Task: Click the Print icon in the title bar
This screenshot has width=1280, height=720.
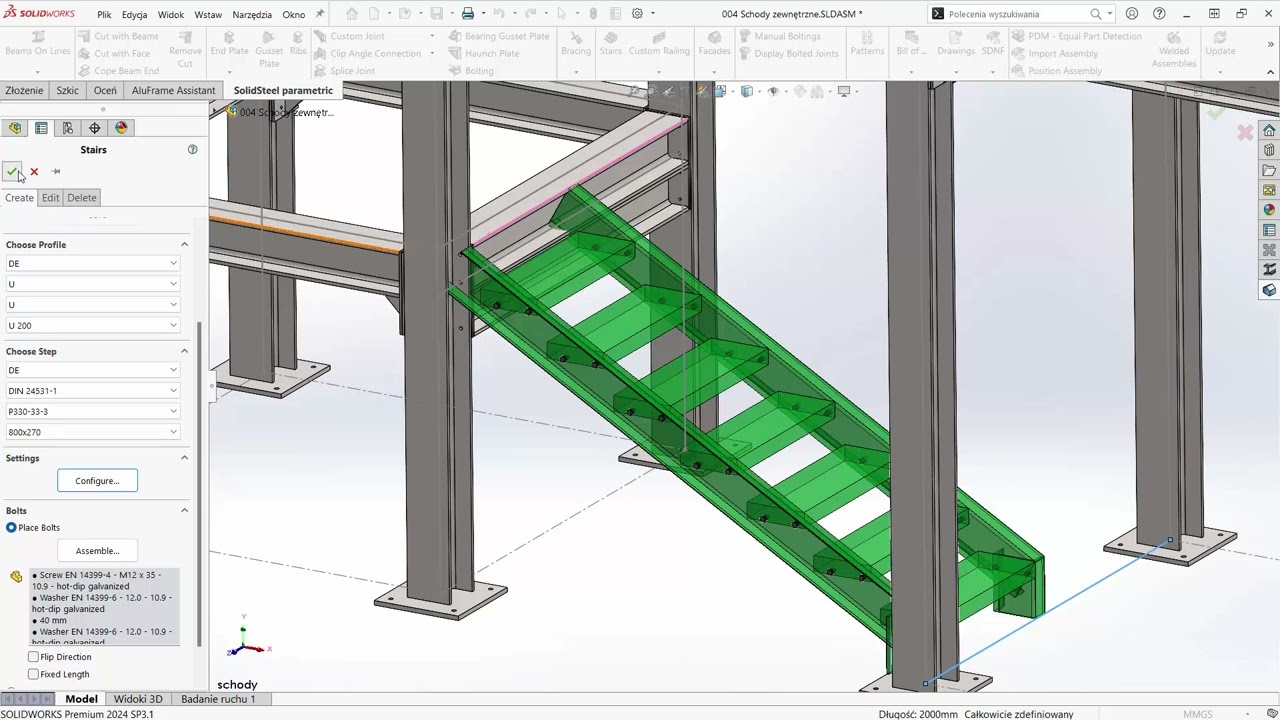Action: (467, 14)
